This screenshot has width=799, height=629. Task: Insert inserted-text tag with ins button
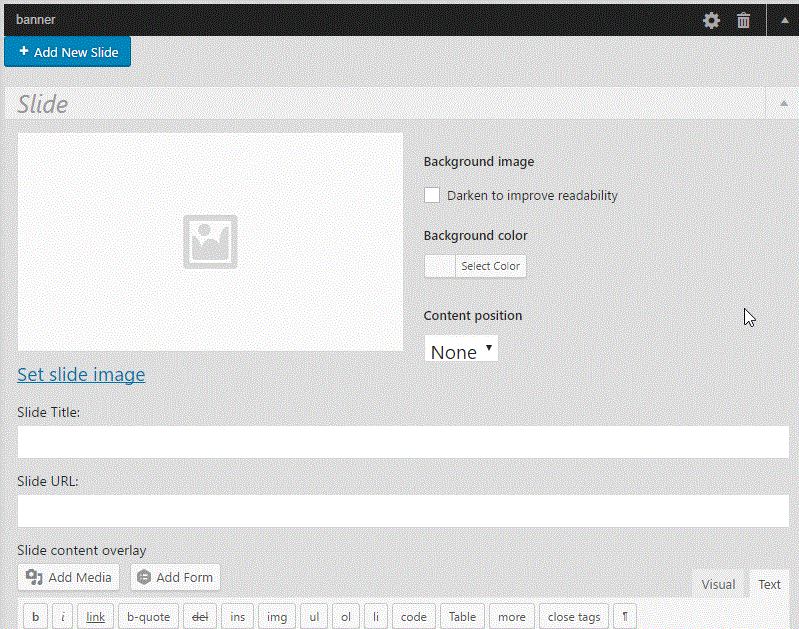point(237,617)
